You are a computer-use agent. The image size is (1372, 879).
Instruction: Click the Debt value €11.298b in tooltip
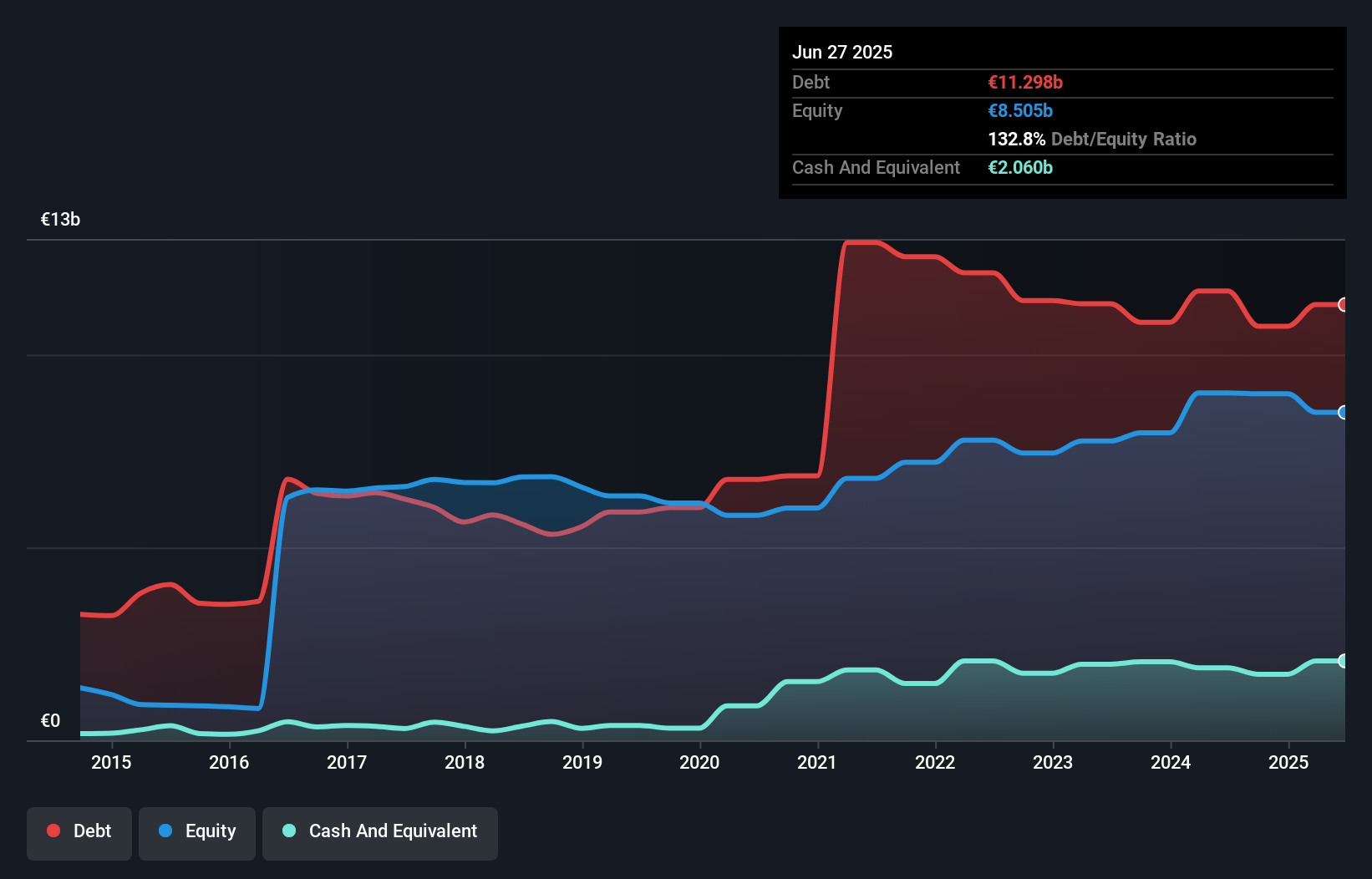(1024, 82)
